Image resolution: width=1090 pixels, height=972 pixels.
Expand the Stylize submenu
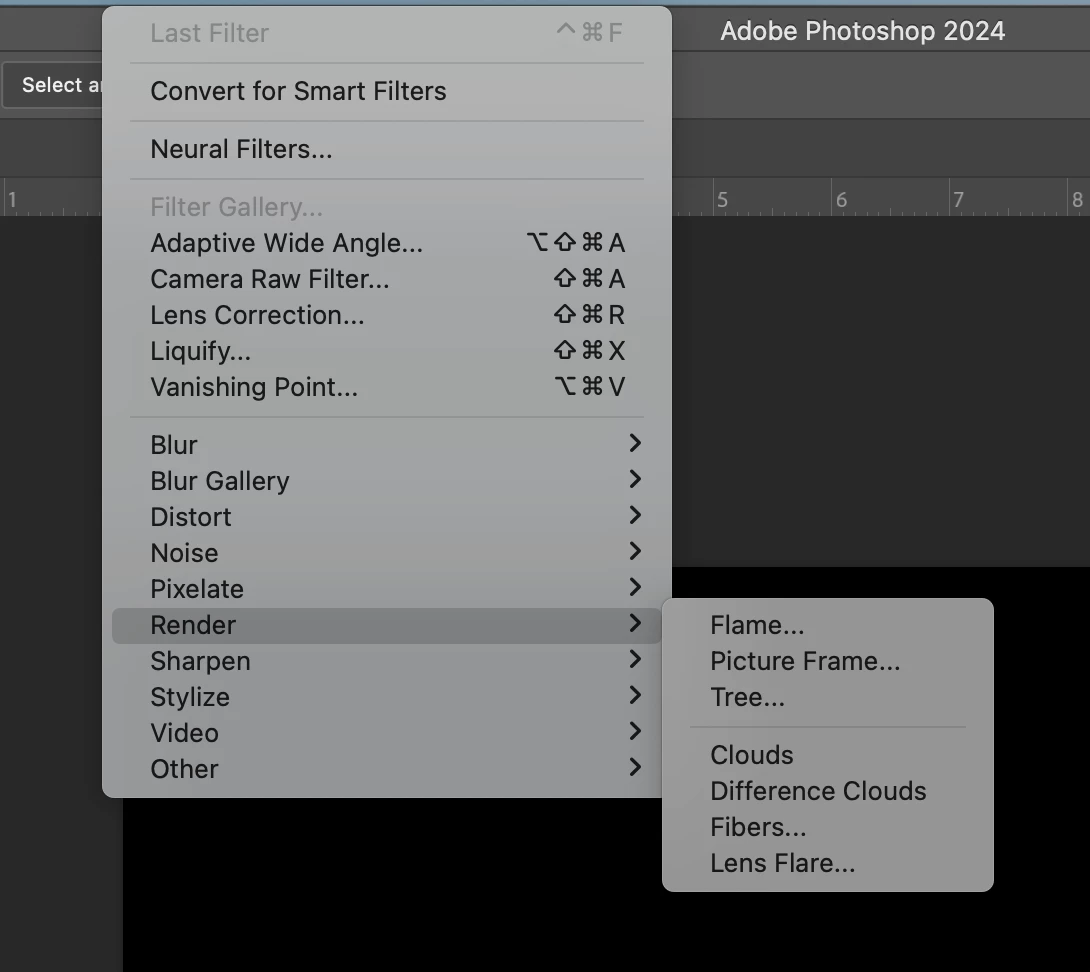(x=387, y=697)
